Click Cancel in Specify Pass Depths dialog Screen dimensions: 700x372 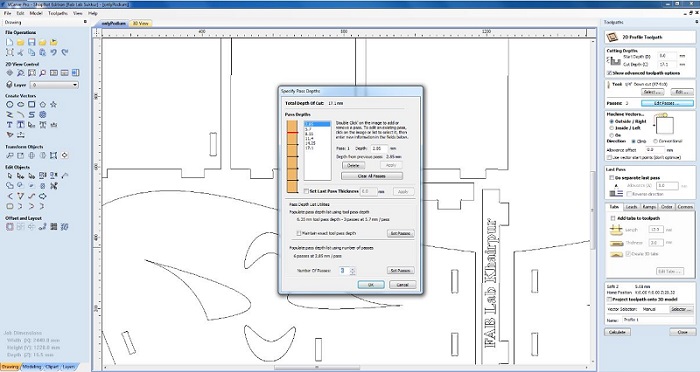tap(402, 284)
